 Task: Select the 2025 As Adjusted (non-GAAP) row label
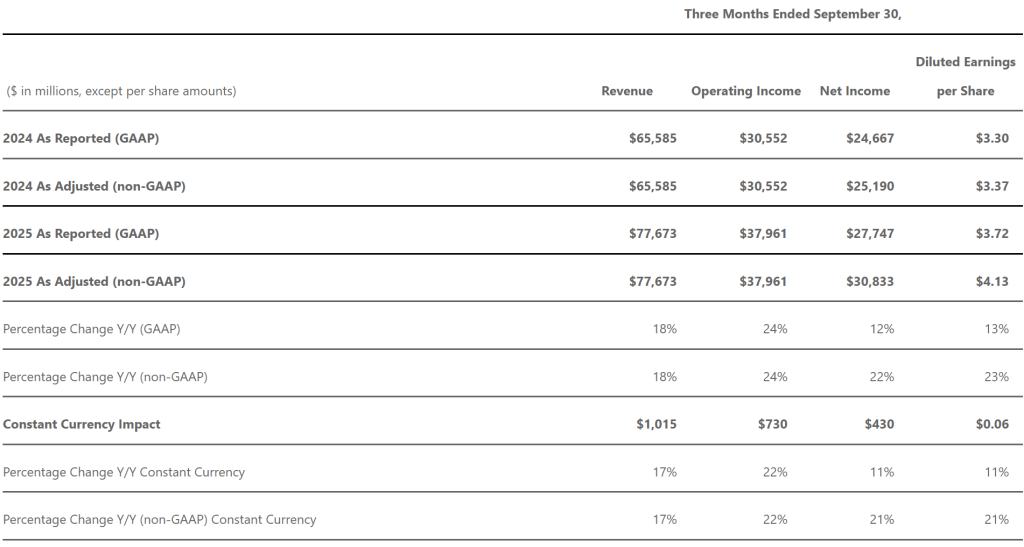(94, 281)
